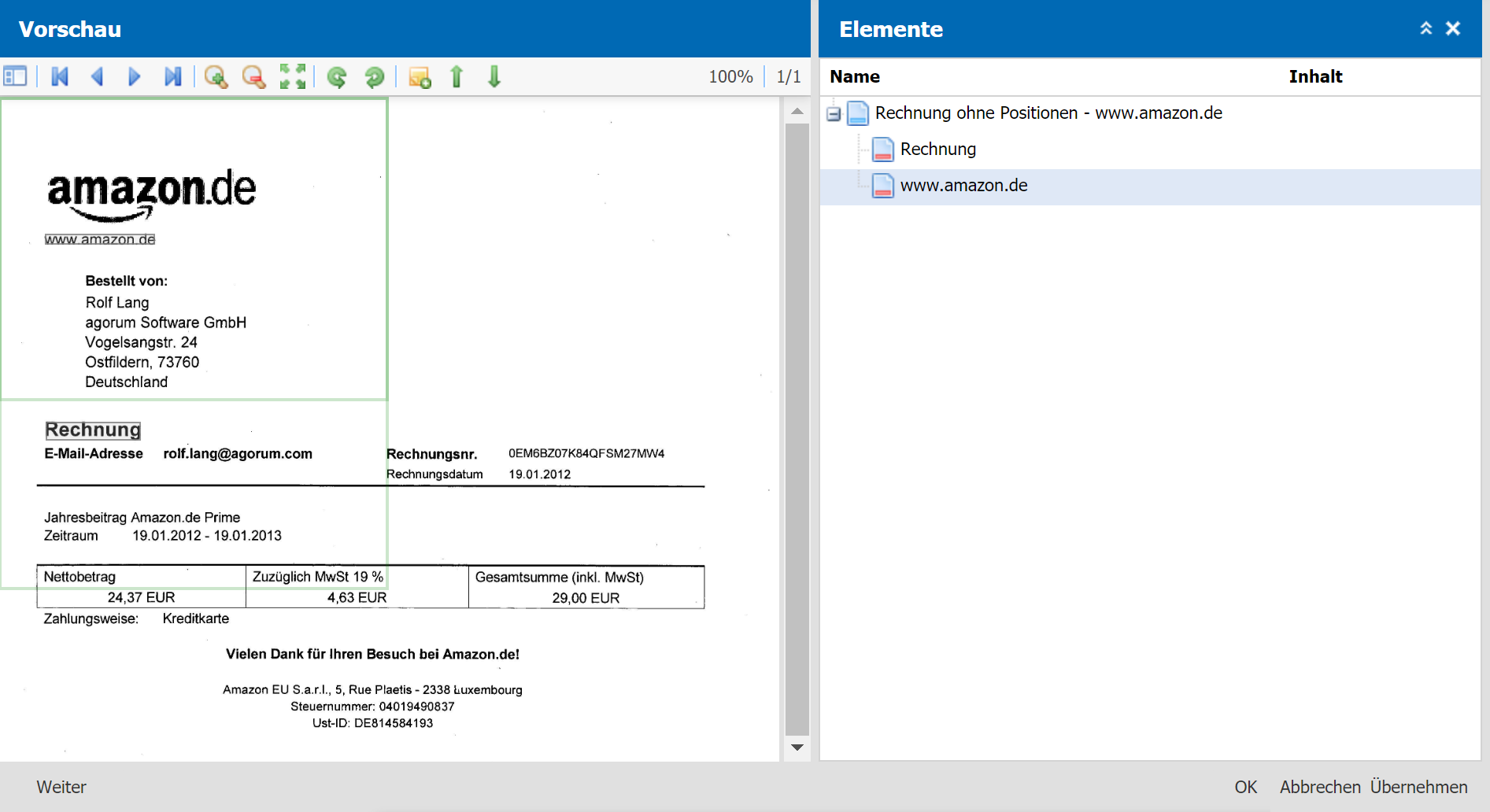The height and width of the screenshot is (812, 1490).
Task: Click the email rolf.lang@agorum.com
Action: point(238,453)
